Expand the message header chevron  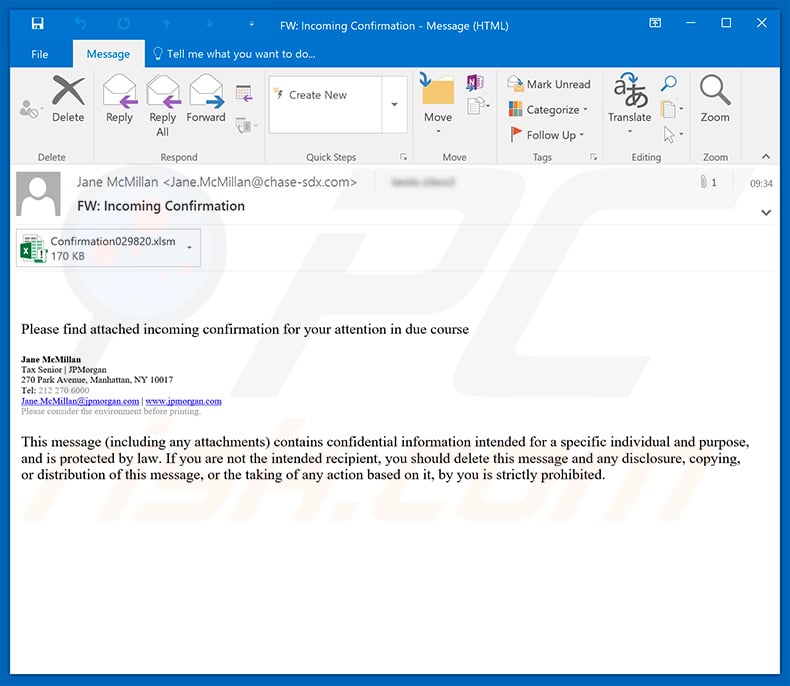tap(766, 213)
